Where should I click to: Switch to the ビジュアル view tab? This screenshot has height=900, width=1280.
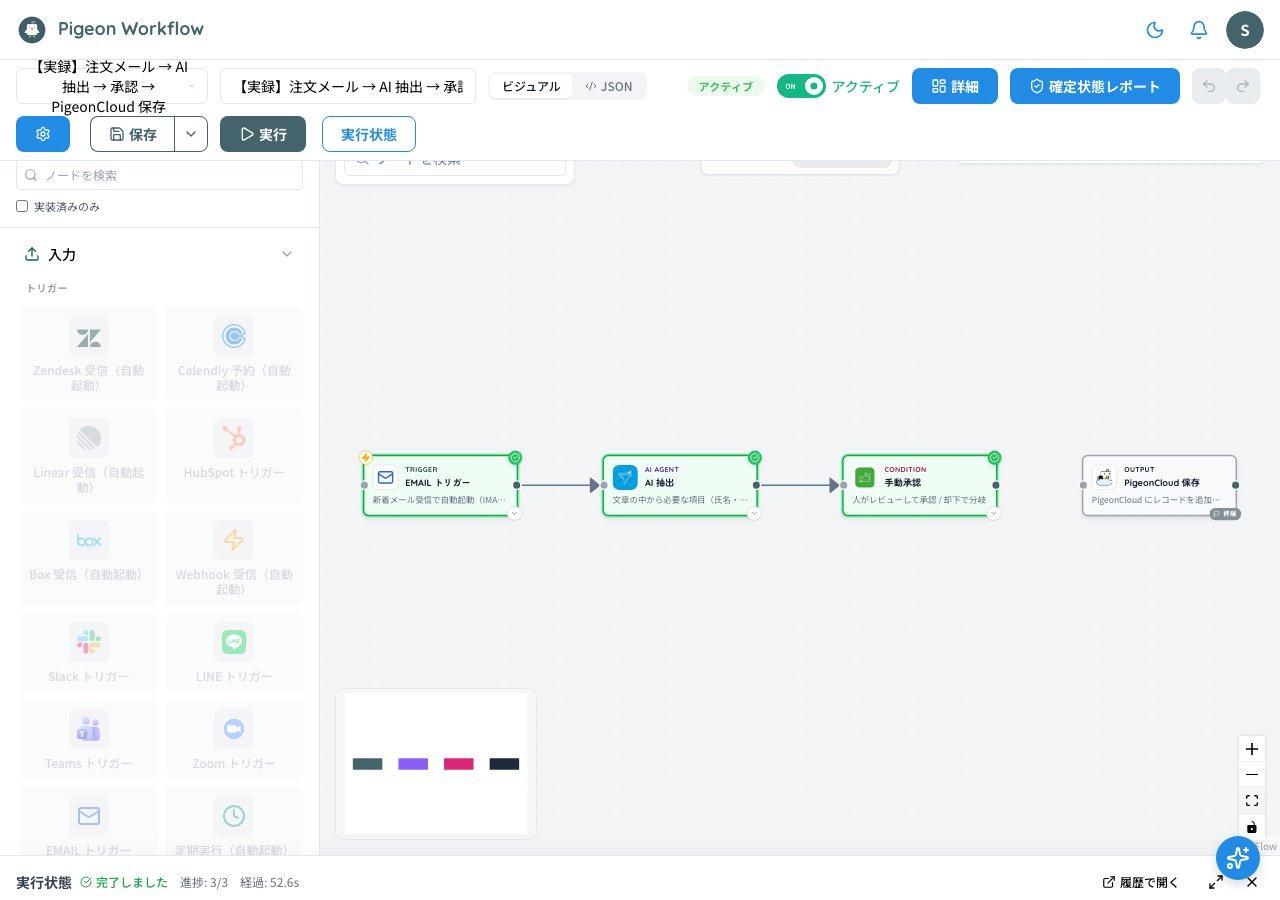[531, 86]
